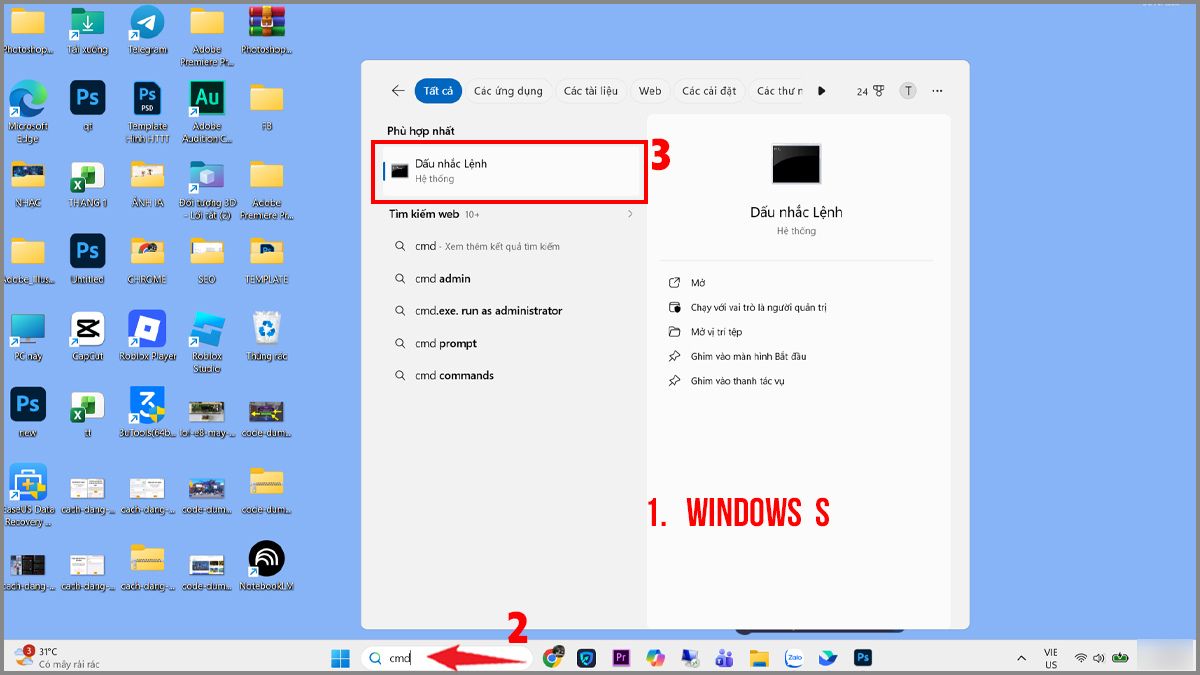Open the volume speaker tray icon

coord(1098,658)
